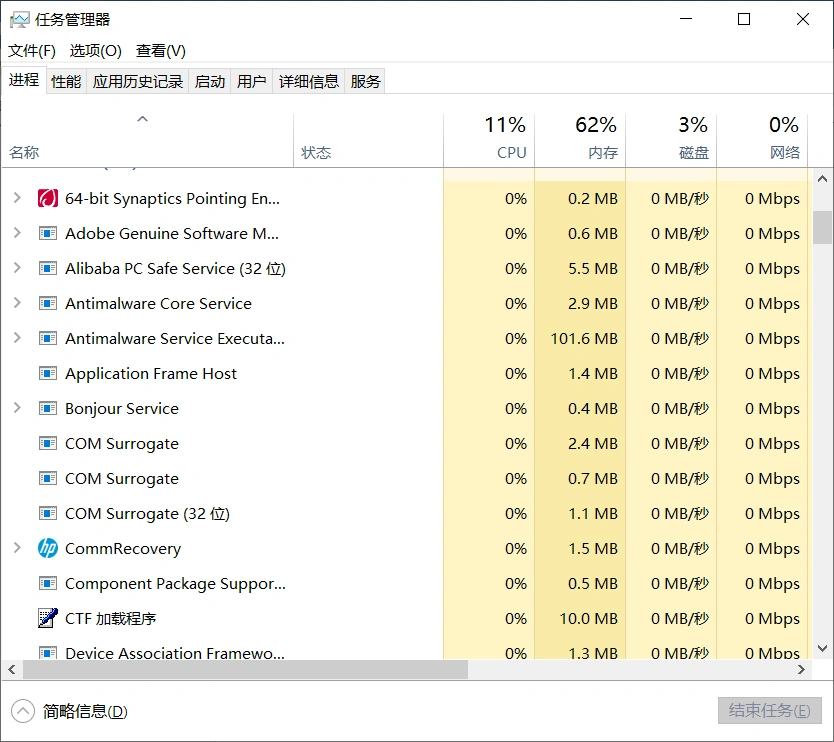
Task: Click the HP CommRecovery icon
Action: click(x=47, y=549)
